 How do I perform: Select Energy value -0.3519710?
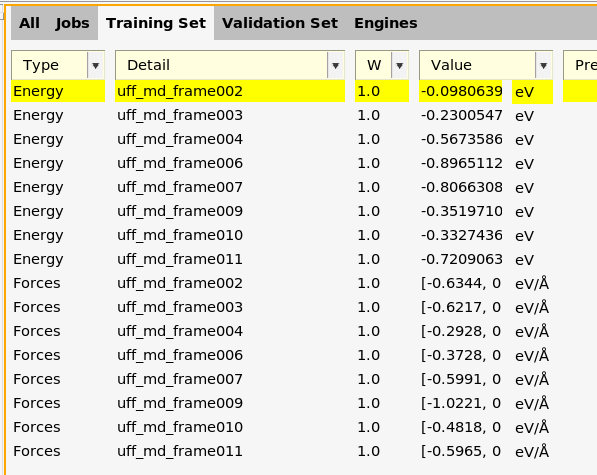461,211
